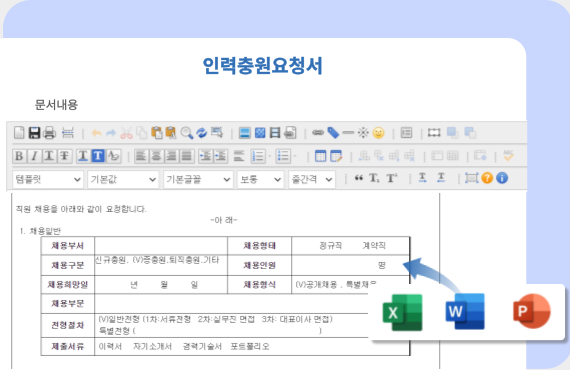Image resolution: width=570 pixels, height=370 pixels.
Task: Click the Word application icon
Action: [465, 311]
